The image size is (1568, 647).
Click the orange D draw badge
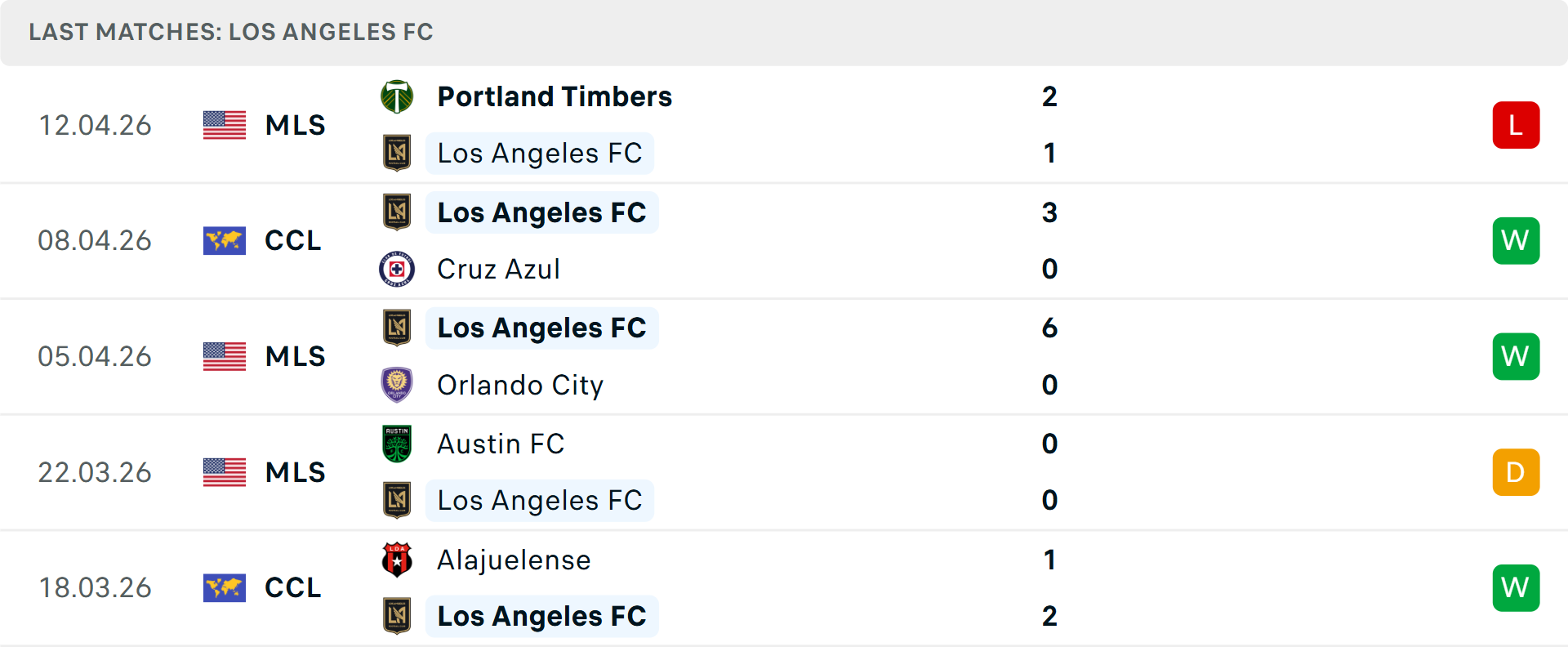1516,472
